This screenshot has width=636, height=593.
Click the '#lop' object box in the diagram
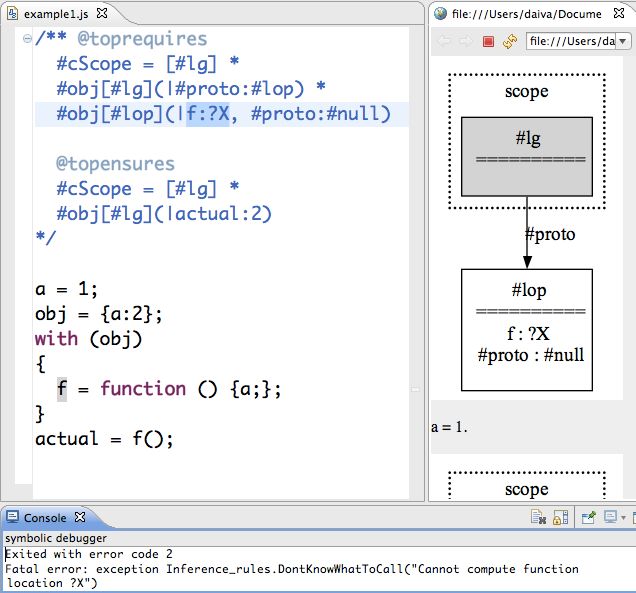[527, 330]
